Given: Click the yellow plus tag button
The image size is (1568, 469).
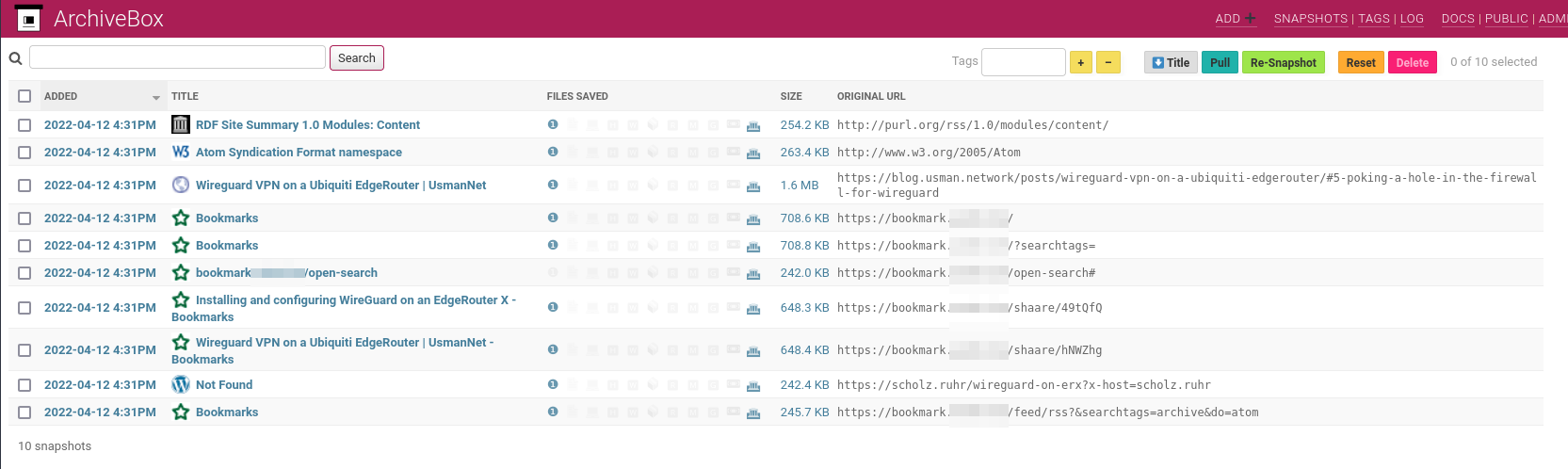Looking at the screenshot, I should (x=1081, y=62).
